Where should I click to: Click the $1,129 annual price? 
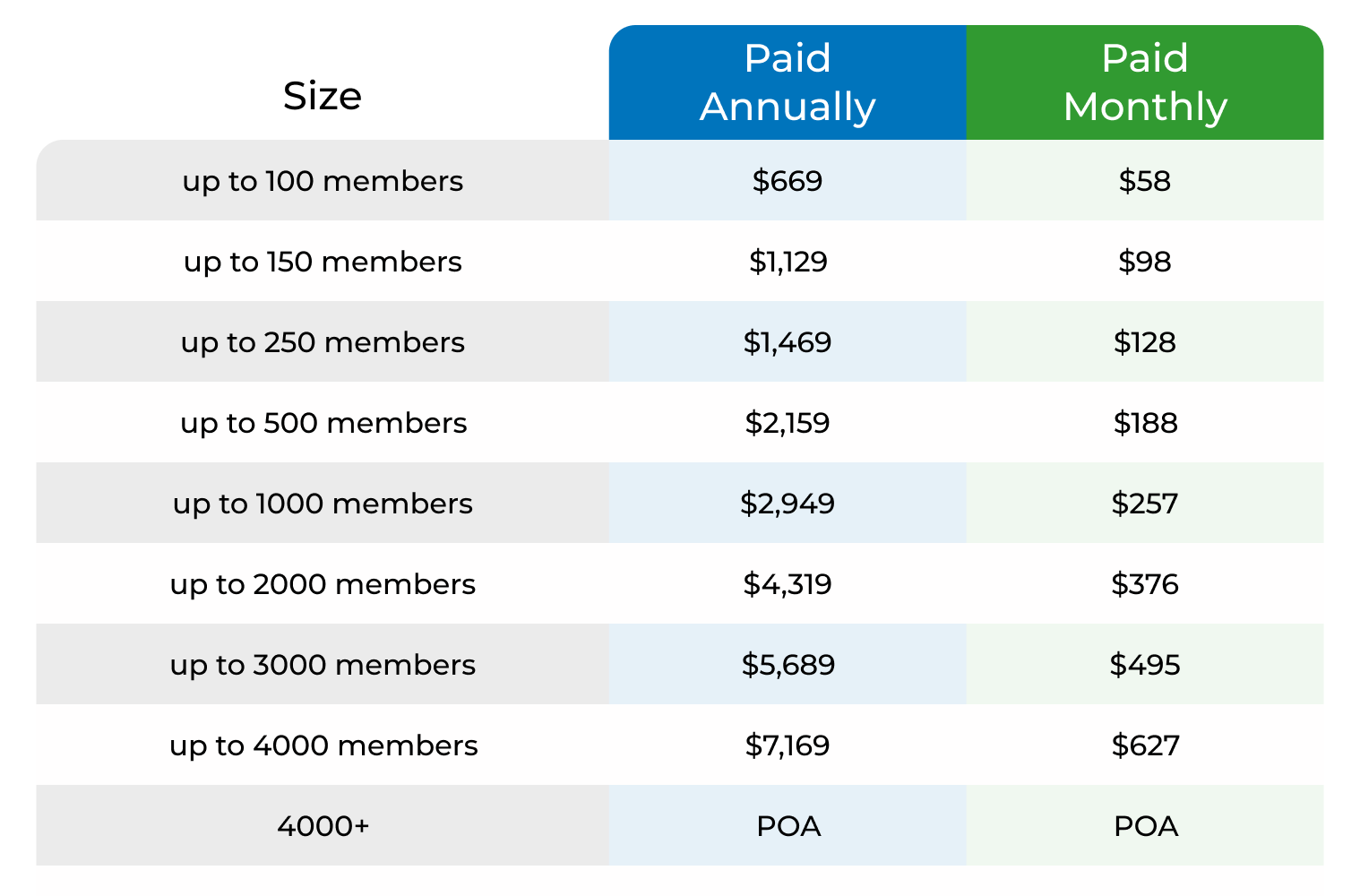click(788, 262)
